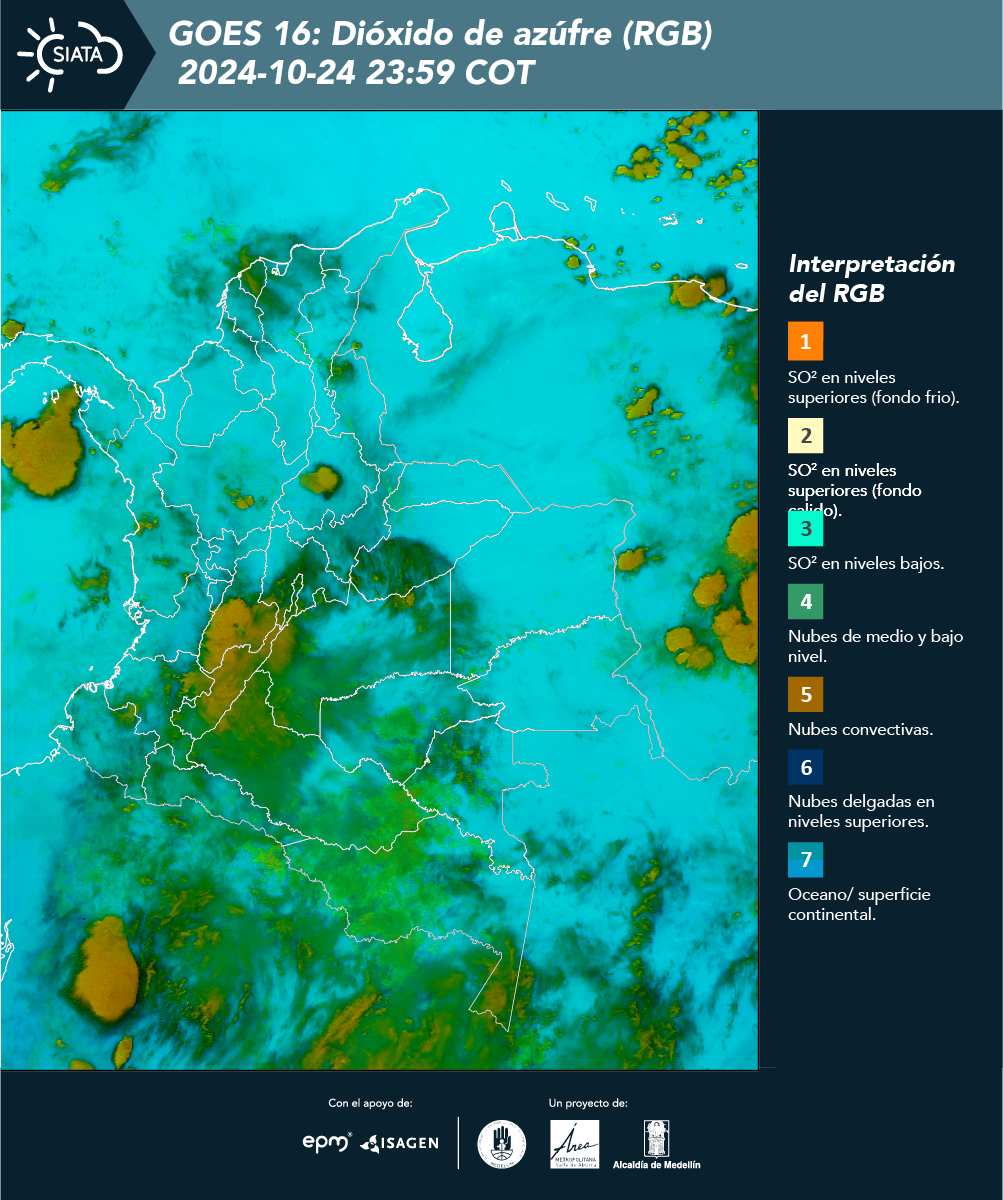Select dark blue legend swatch number 6
1003x1200 pixels.
[806, 768]
